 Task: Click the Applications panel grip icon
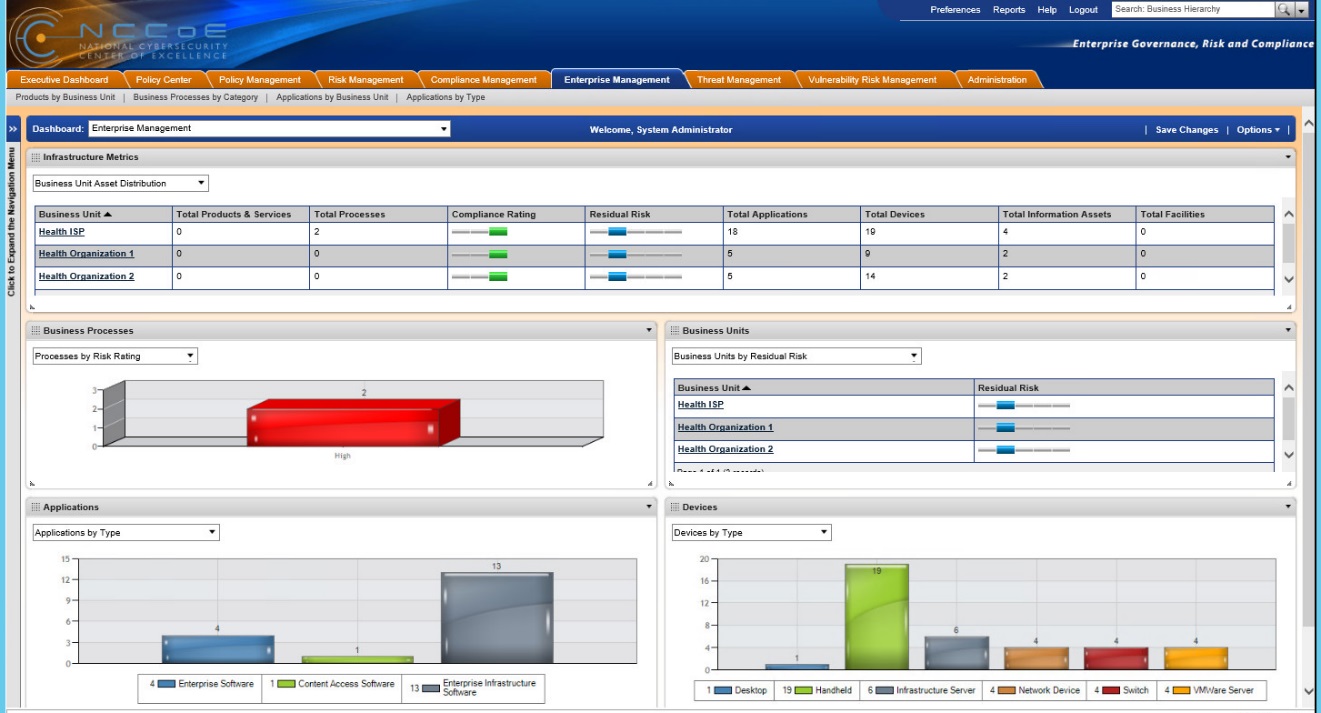tap(36, 508)
